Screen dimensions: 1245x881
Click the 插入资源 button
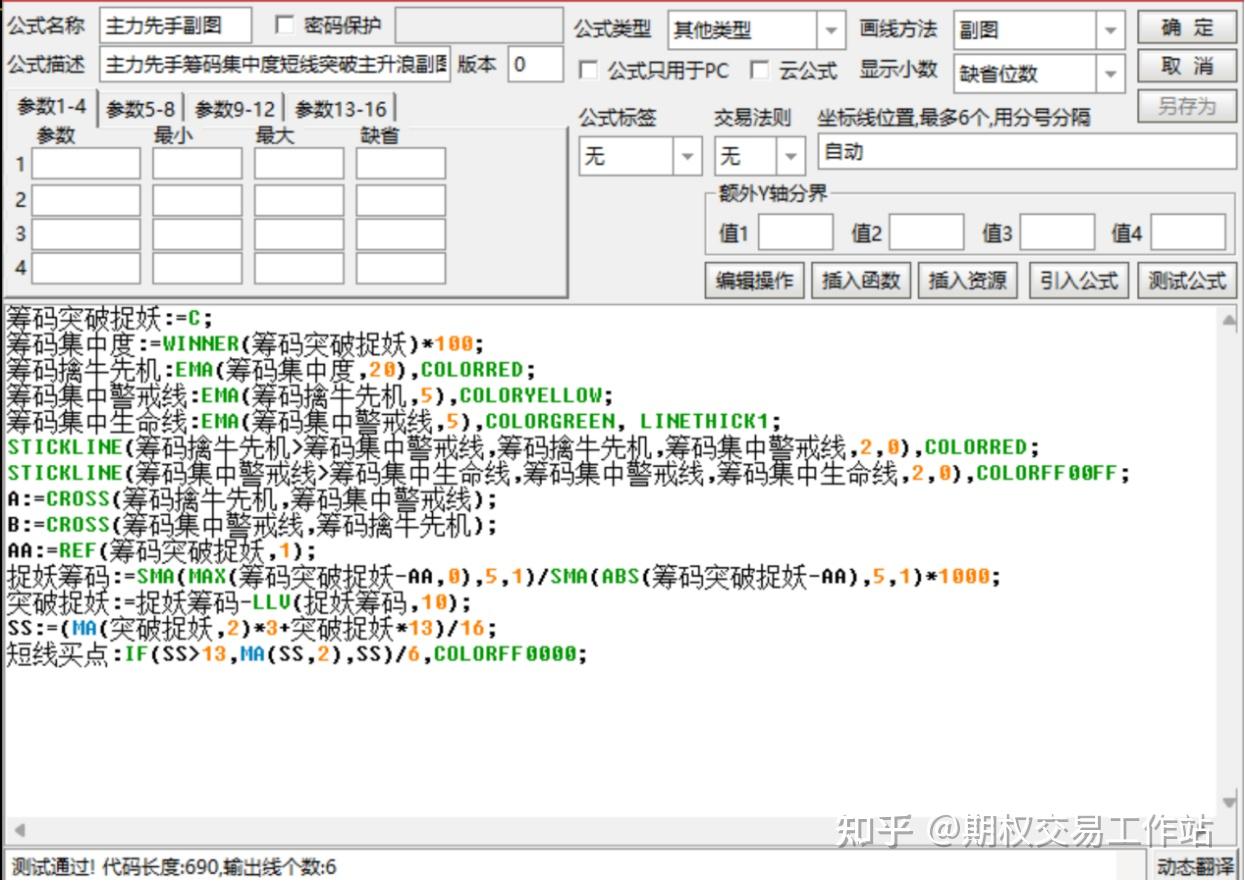click(967, 281)
